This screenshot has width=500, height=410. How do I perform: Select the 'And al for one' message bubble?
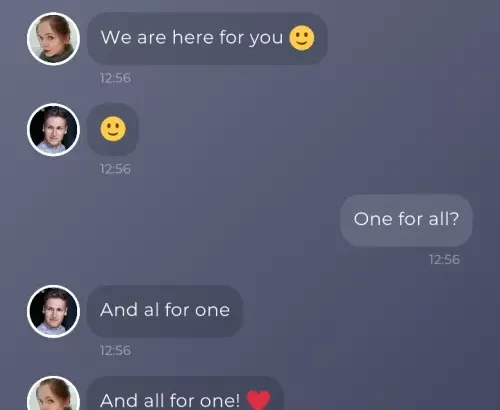[x=165, y=311]
